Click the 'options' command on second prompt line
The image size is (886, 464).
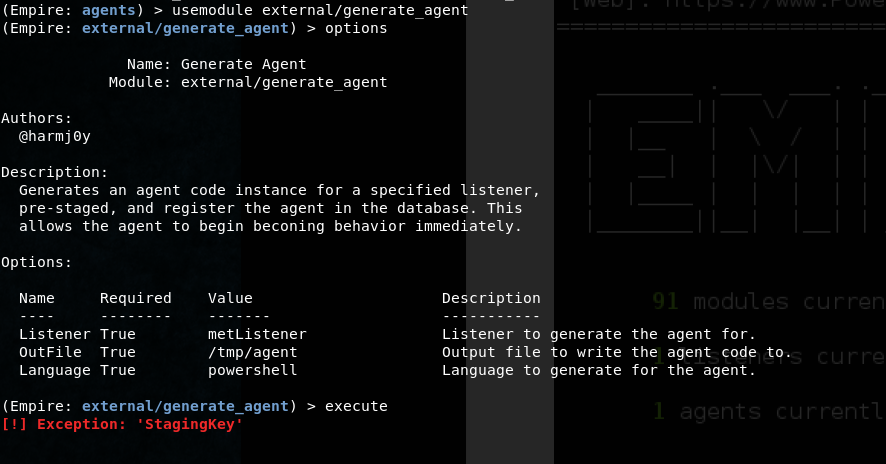tap(356, 28)
